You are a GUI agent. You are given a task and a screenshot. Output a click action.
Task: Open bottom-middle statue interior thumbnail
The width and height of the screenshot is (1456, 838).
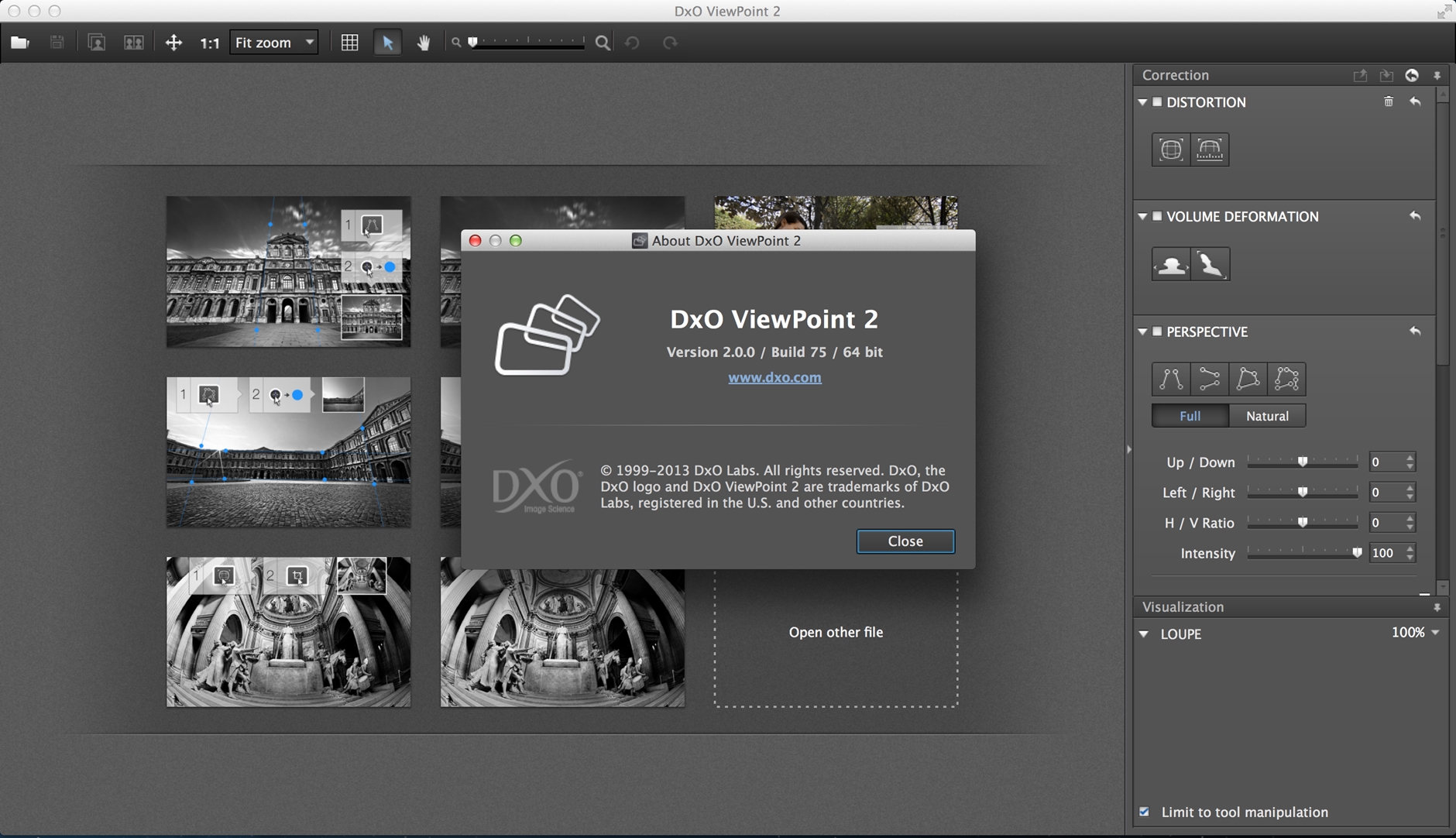[x=562, y=638]
